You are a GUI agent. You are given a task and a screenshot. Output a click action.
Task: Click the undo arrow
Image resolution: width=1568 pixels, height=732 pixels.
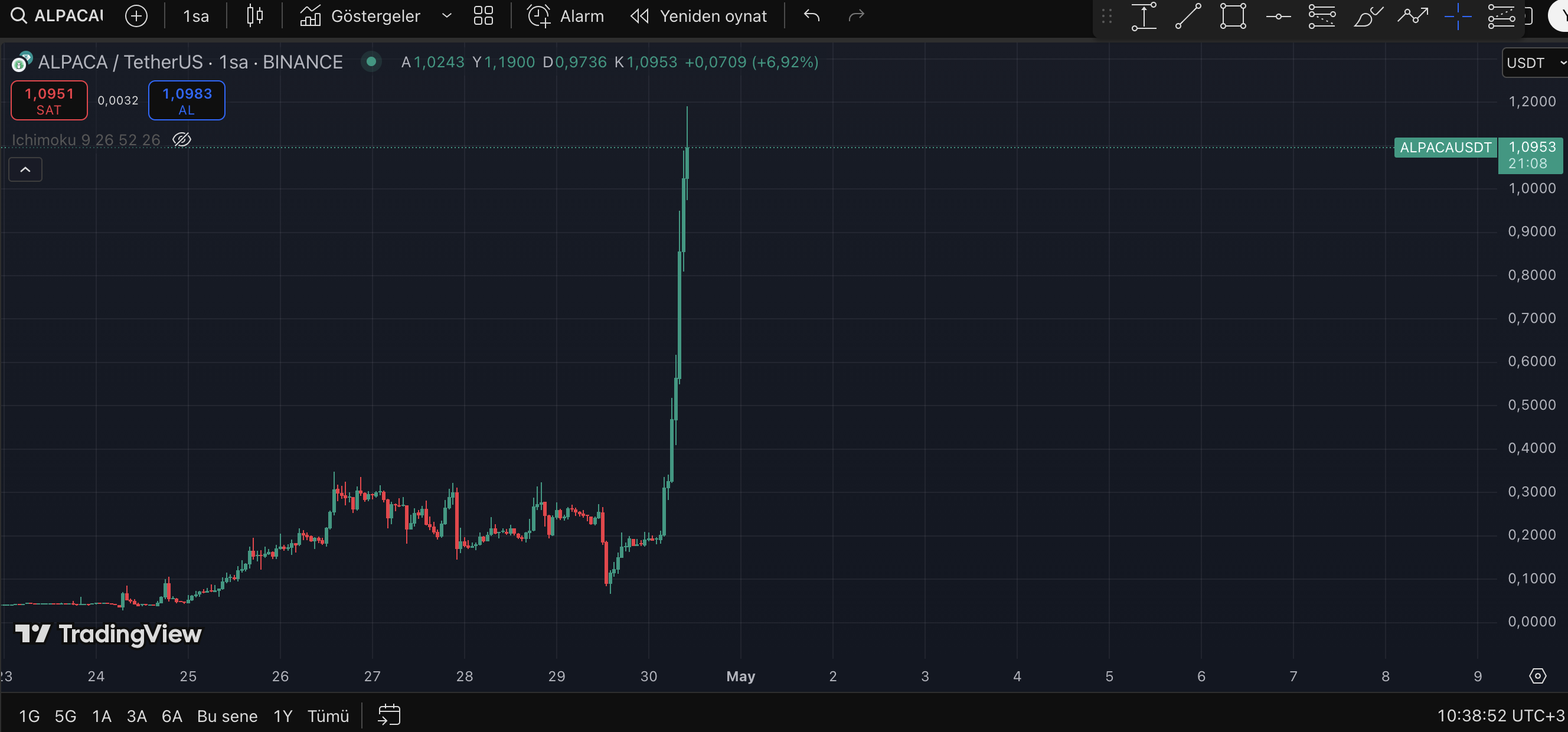coord(812,16)
